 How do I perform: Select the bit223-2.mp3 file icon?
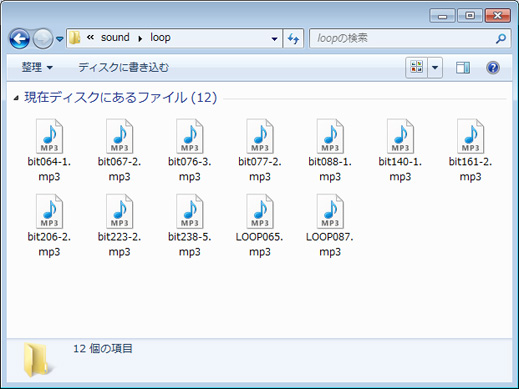click(119, 211)
